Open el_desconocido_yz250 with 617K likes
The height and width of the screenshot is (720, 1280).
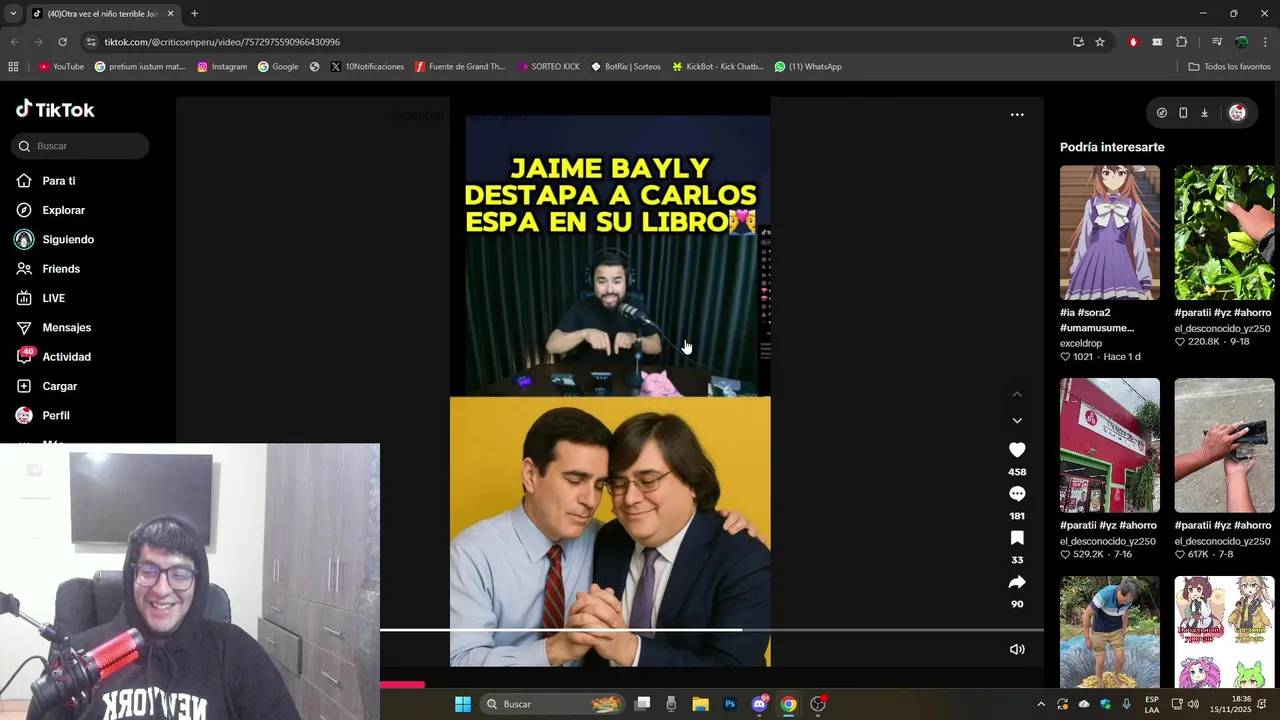(1222, 541)
